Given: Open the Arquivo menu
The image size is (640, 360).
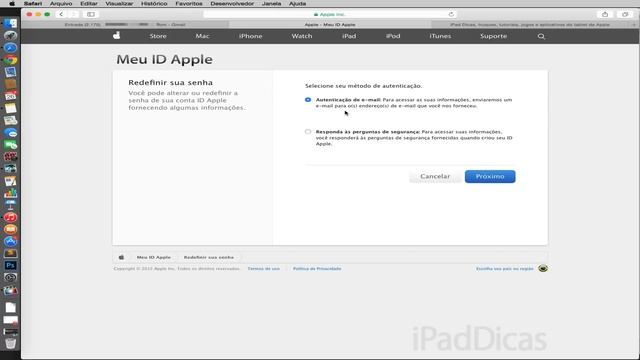Looking at the screenshot, I should (x=61, y=3).
